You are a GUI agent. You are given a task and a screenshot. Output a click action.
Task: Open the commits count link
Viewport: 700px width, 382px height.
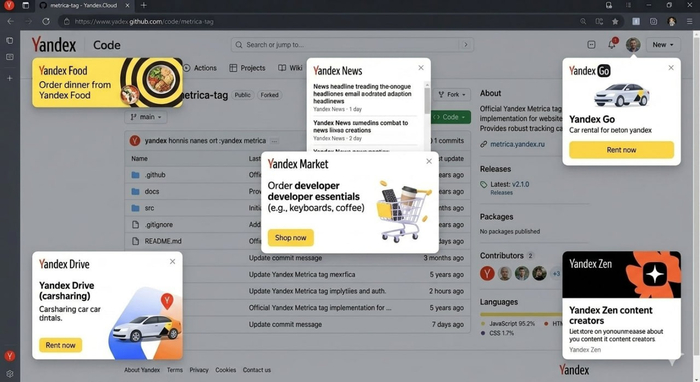(449, 141)
